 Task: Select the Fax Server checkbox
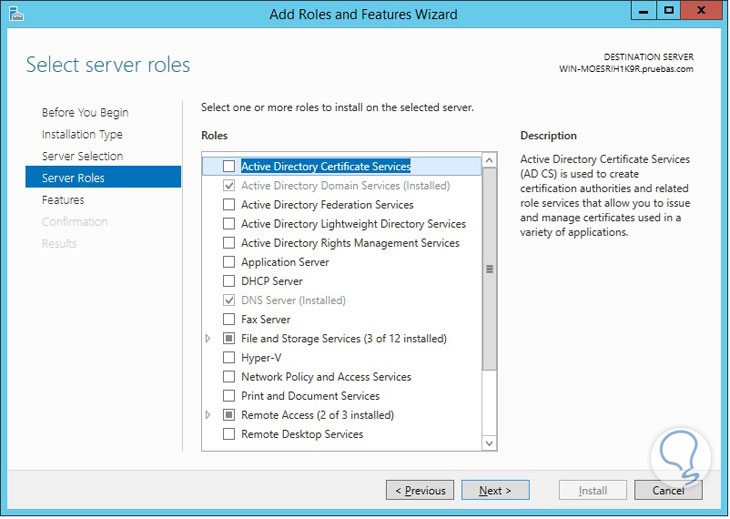tap(229, 320)
